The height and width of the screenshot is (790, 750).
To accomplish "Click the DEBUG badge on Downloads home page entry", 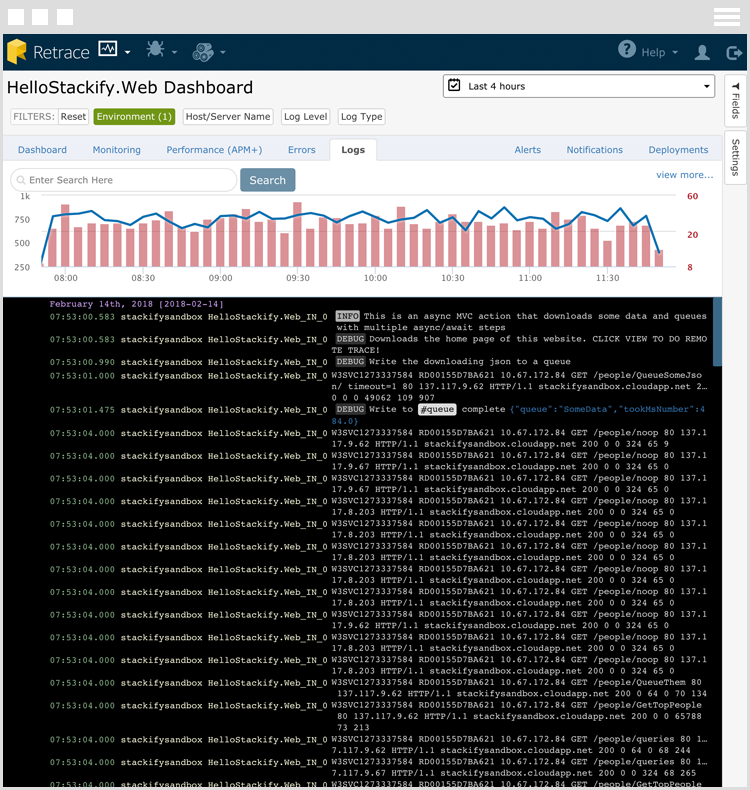I will click(x=350, y=339).
